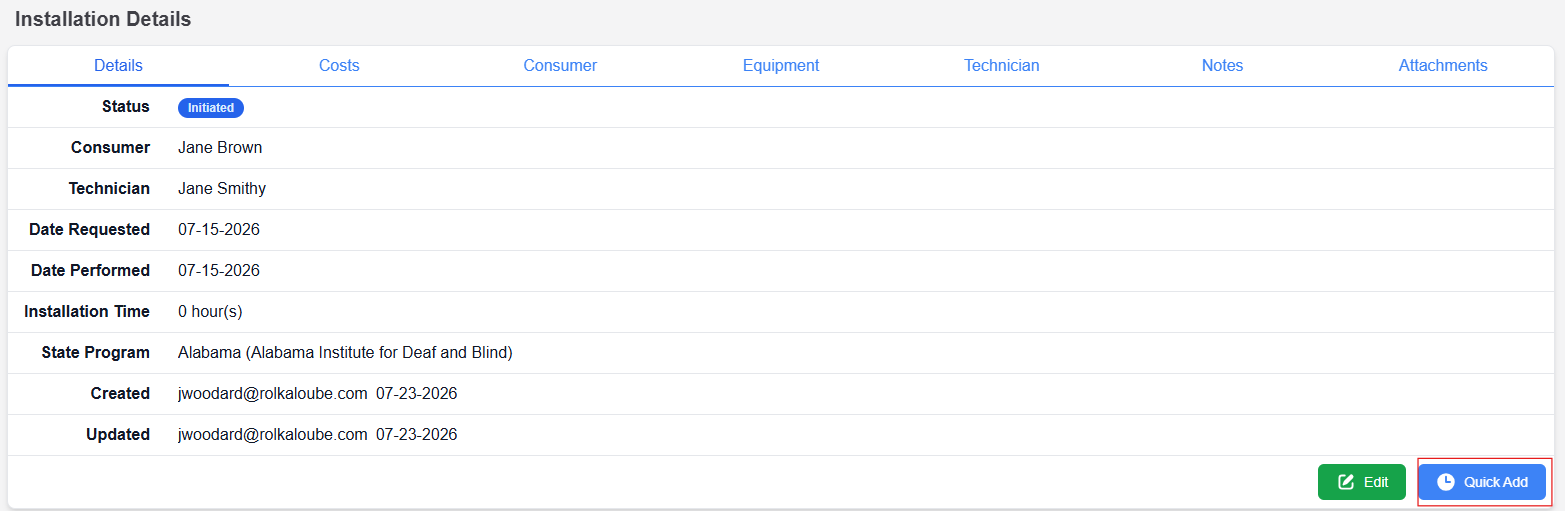This screenshot has height=511, width=1565.
Task: Click the green Edit button
Action: pos(1362,482)
